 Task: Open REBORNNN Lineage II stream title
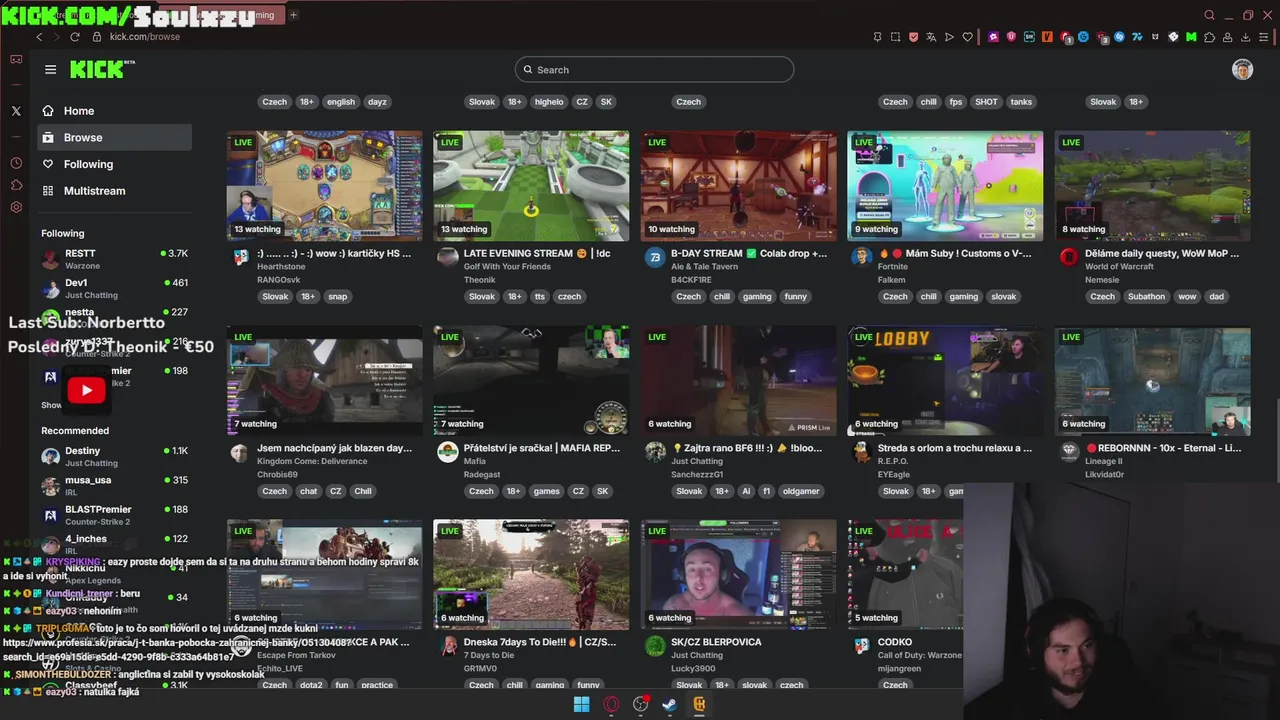click(1163, 448)
